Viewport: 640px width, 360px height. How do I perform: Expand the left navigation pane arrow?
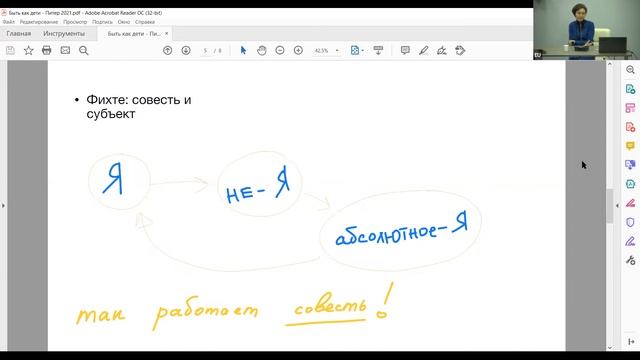point(3,205)
